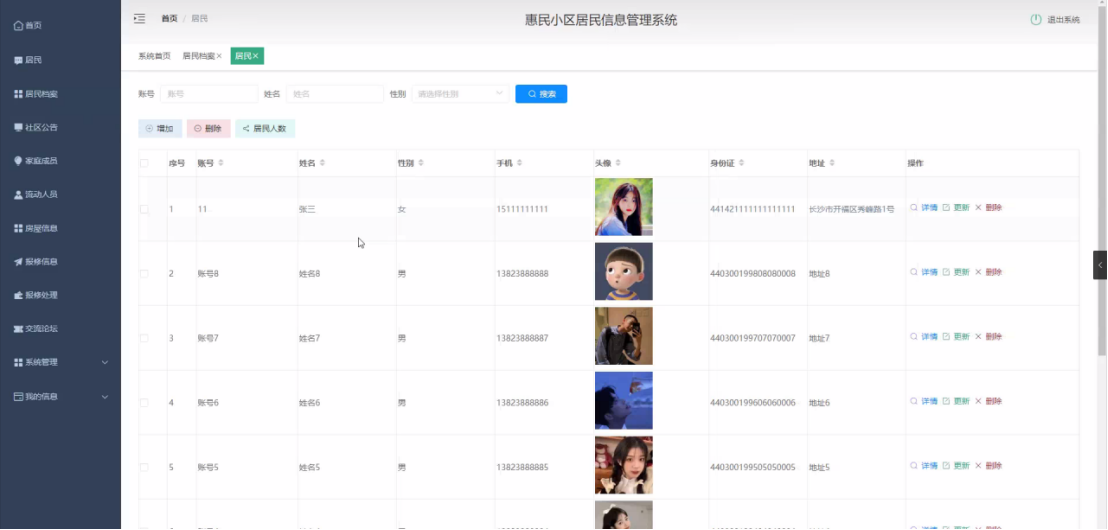Click 更新 for row 账号6
Screen dimensions: 1108x530
click(956, 401)
